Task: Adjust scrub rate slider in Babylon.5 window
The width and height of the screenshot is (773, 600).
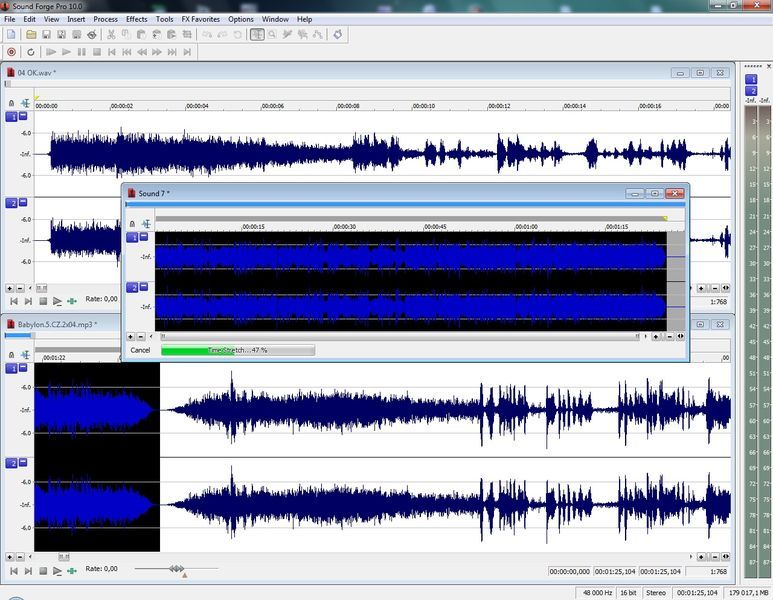Action: coord(176,569)
